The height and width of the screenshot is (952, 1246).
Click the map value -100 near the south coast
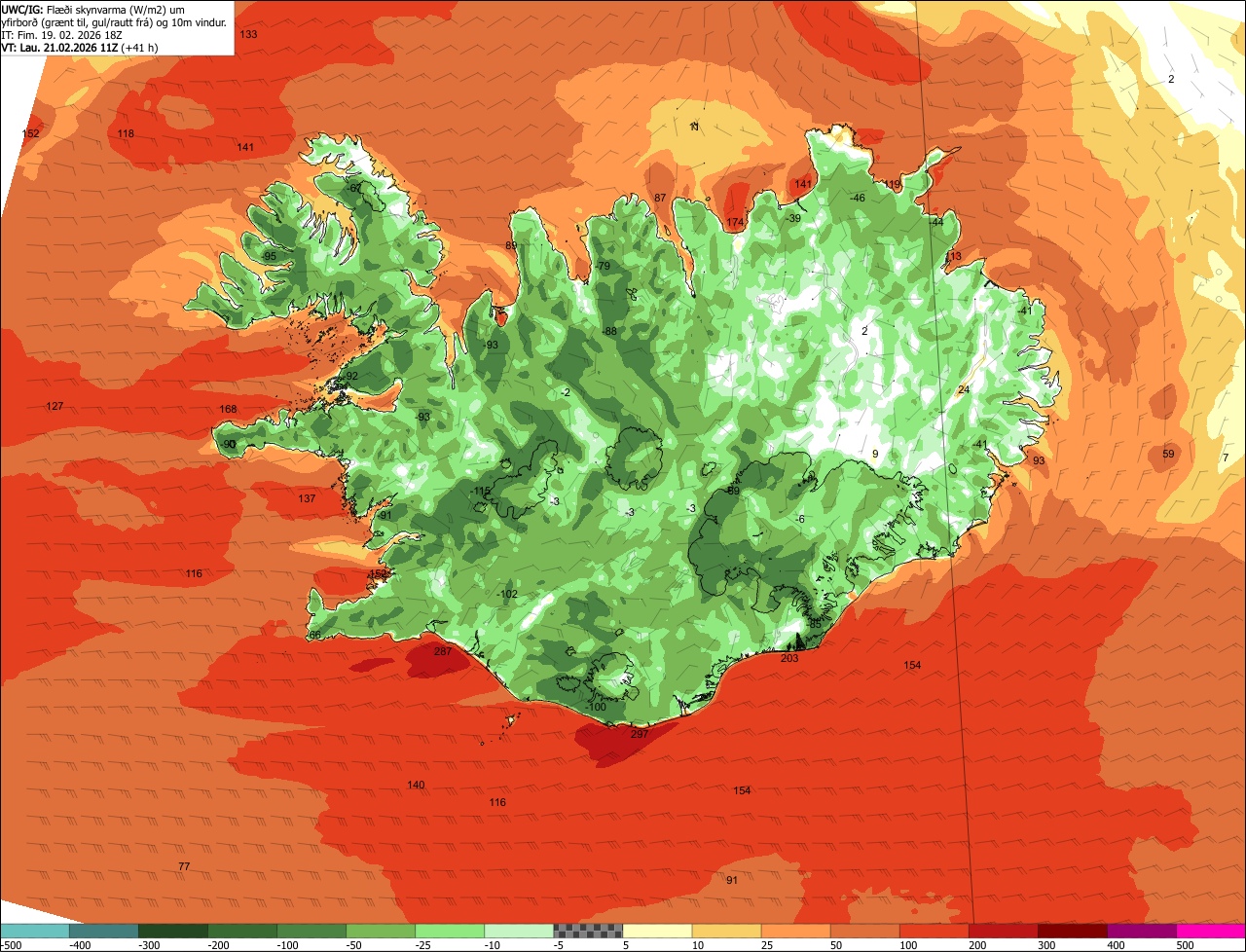pos(596,707)
